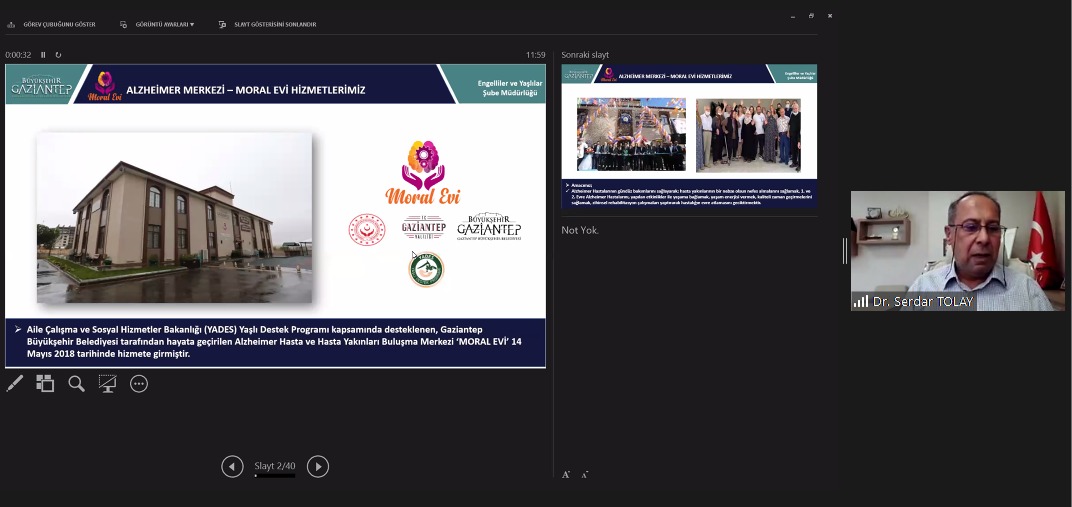This screenshot has width=1072, height=507.
Task: Click the next slide preview thumbnail
Action: click(689, 136)
